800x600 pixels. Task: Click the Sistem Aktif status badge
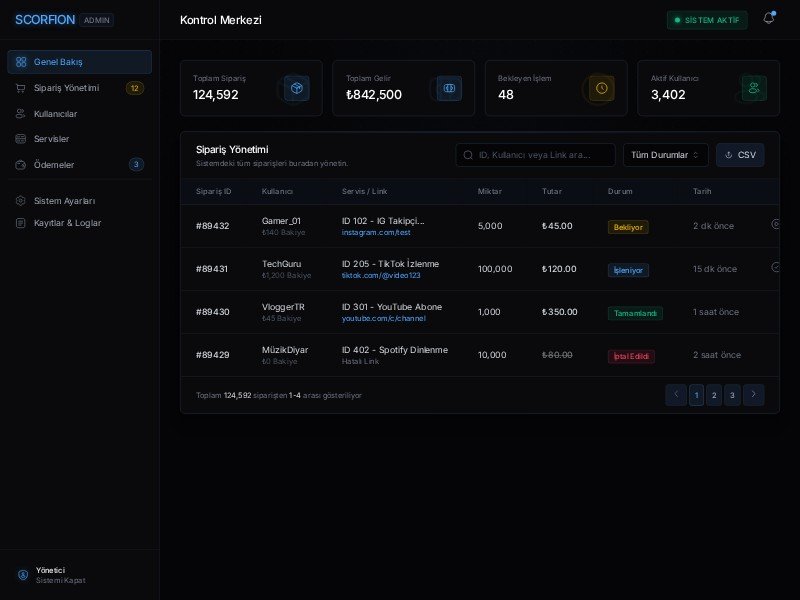click(706, 20)
